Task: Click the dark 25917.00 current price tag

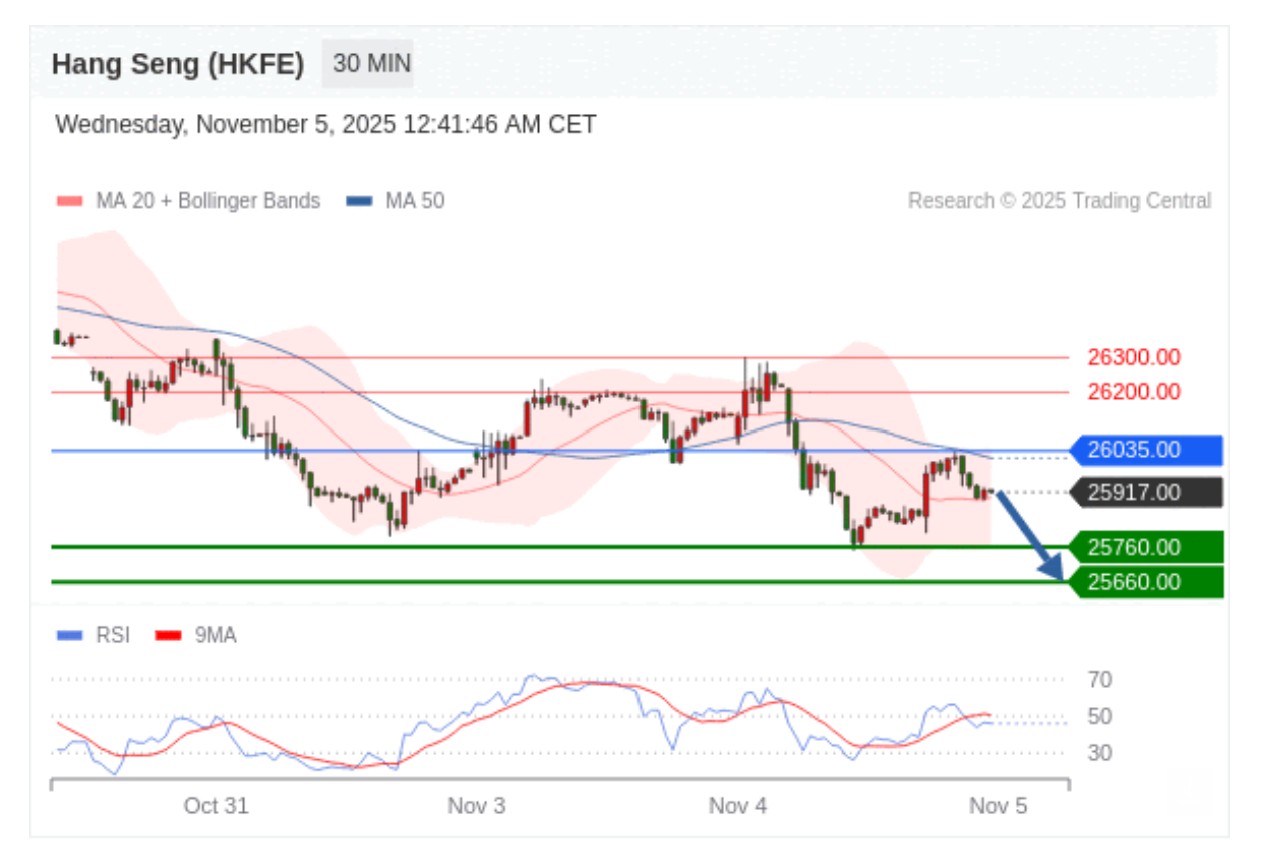Action: (x=1145, y=492)
